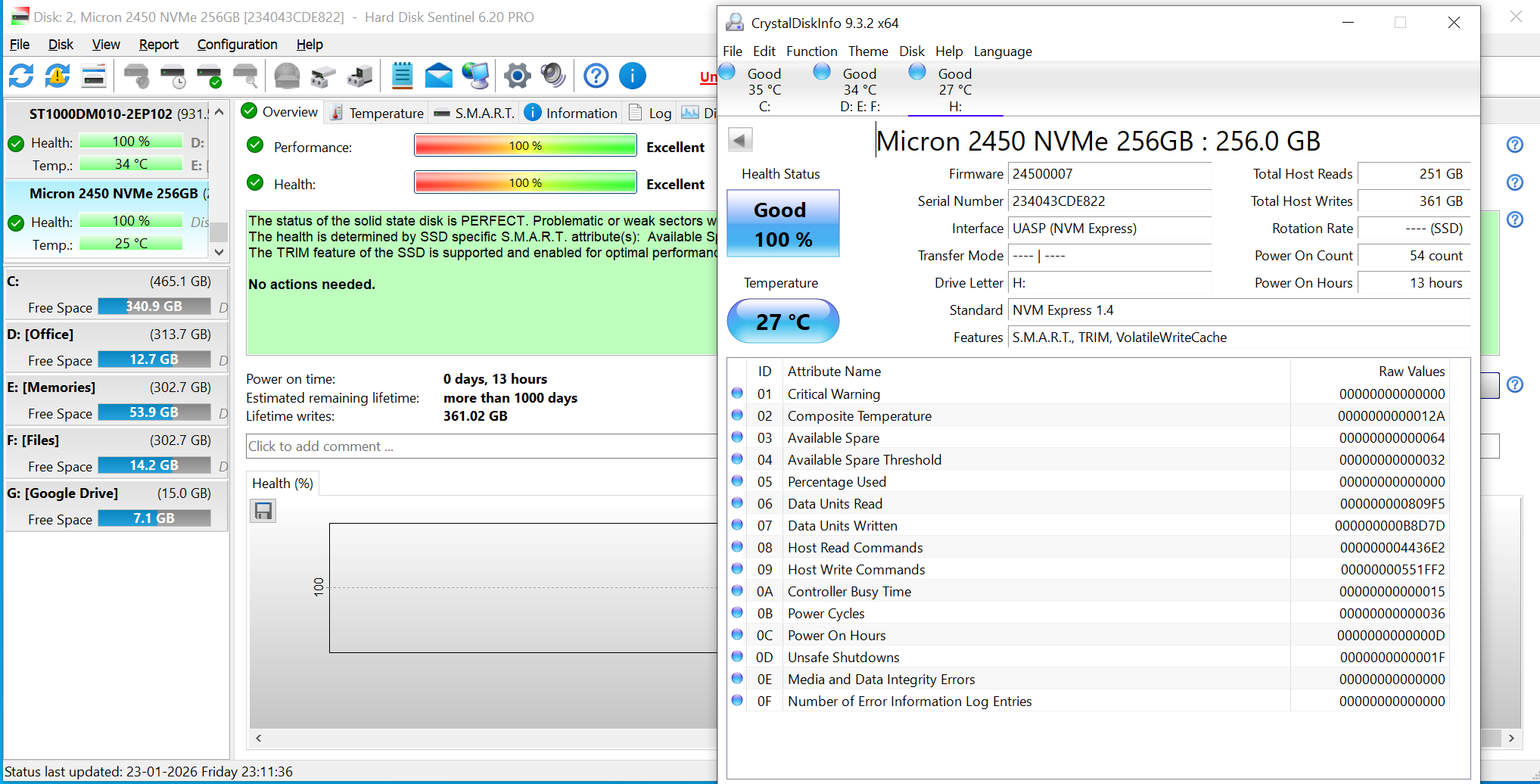Click the speaker sound icon in toolbar

(553, 76)
